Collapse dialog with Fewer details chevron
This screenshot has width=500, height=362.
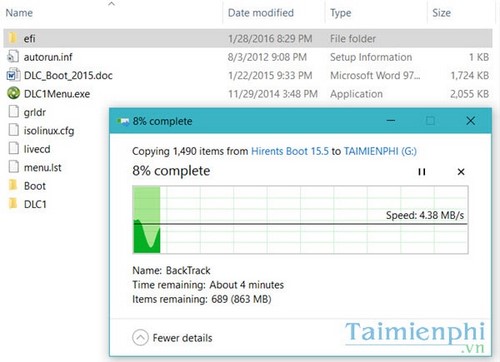click(140, 338)
